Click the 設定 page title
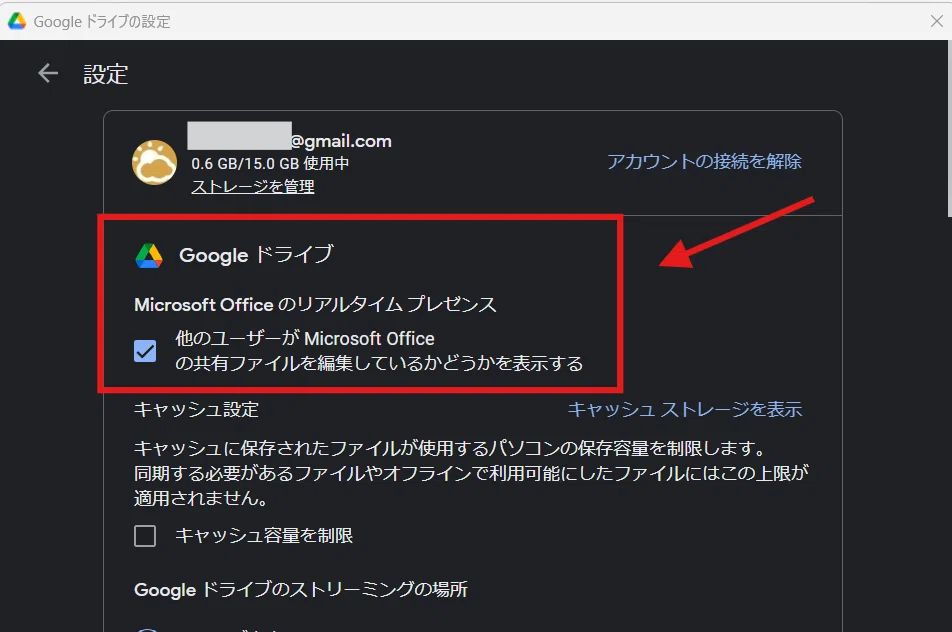This screenshot has width=952, height=632. [106, 74]
